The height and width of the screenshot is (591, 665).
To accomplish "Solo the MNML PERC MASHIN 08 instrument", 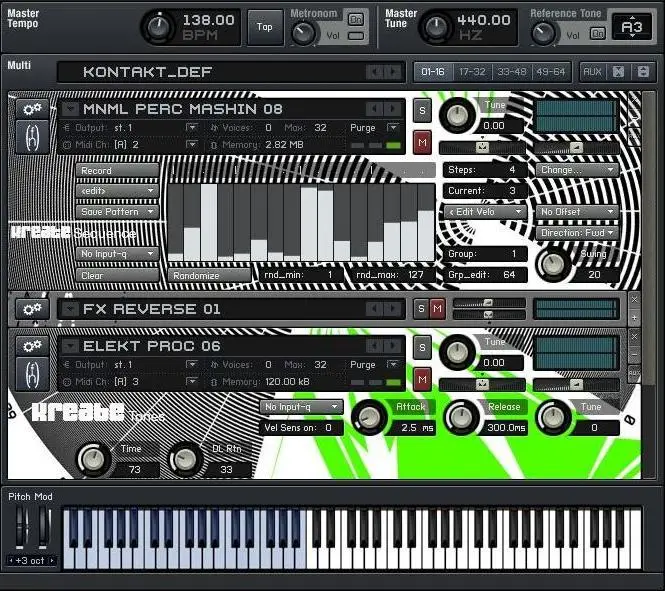I will pos(422,111).
